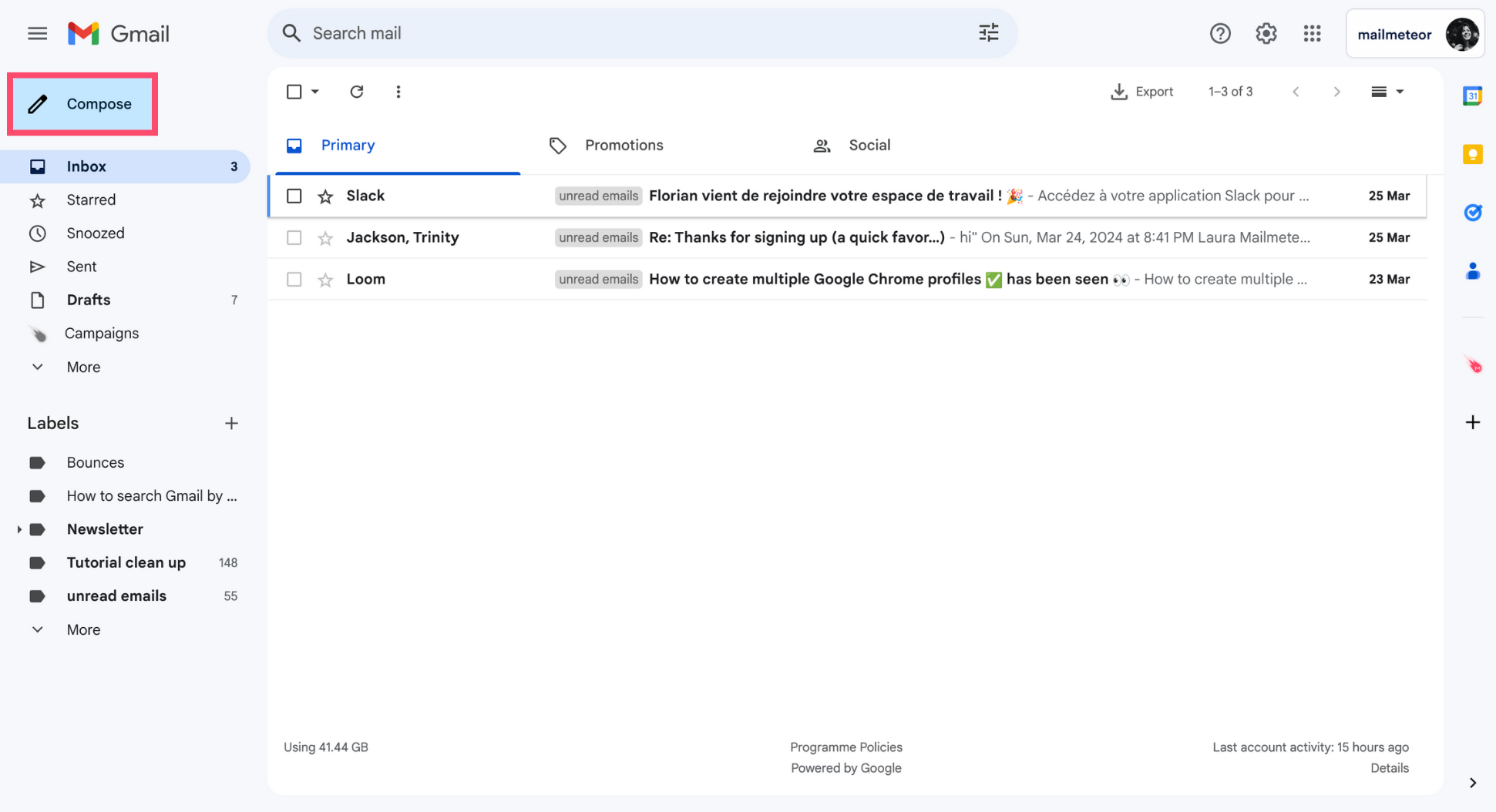Open the toolbar three-dot More menu
Screen dimensions: 1496x812
pos(398,92)
